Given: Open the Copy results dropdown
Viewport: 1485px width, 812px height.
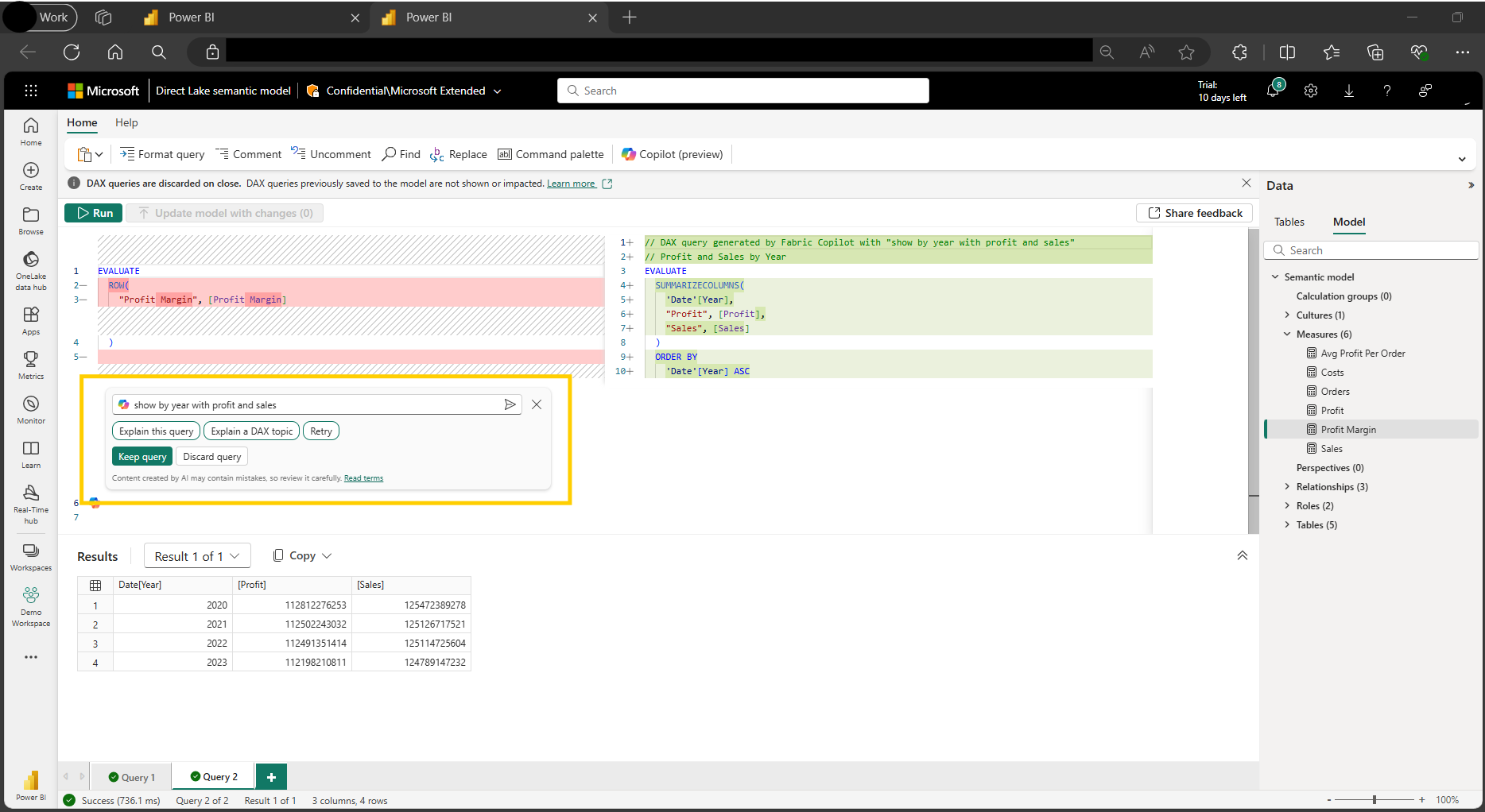Looking at the screenshot, I should (x=302, y=556).
